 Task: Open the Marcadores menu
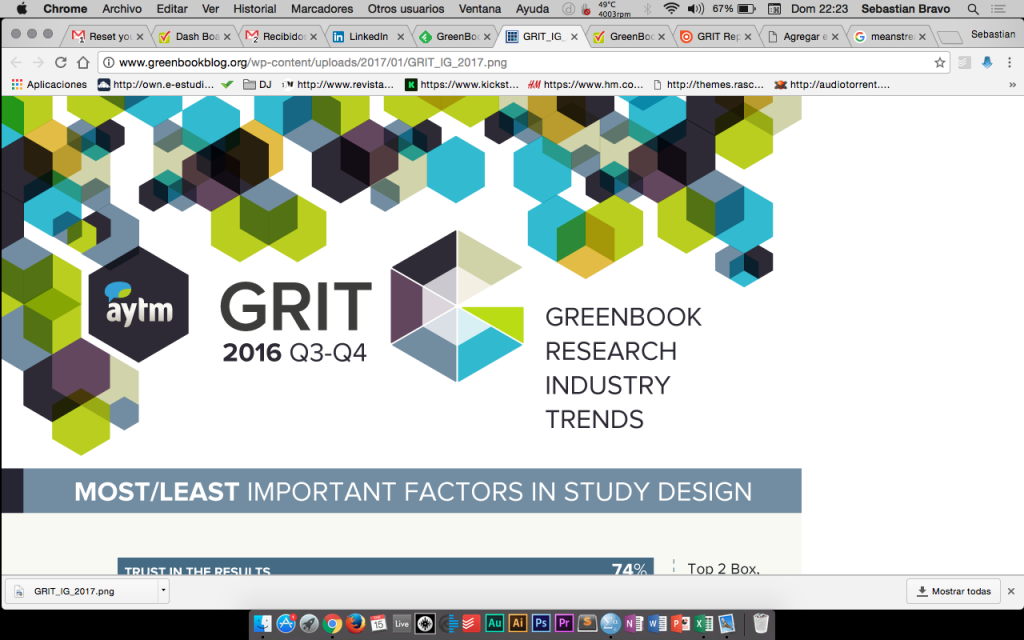[322, 9]
